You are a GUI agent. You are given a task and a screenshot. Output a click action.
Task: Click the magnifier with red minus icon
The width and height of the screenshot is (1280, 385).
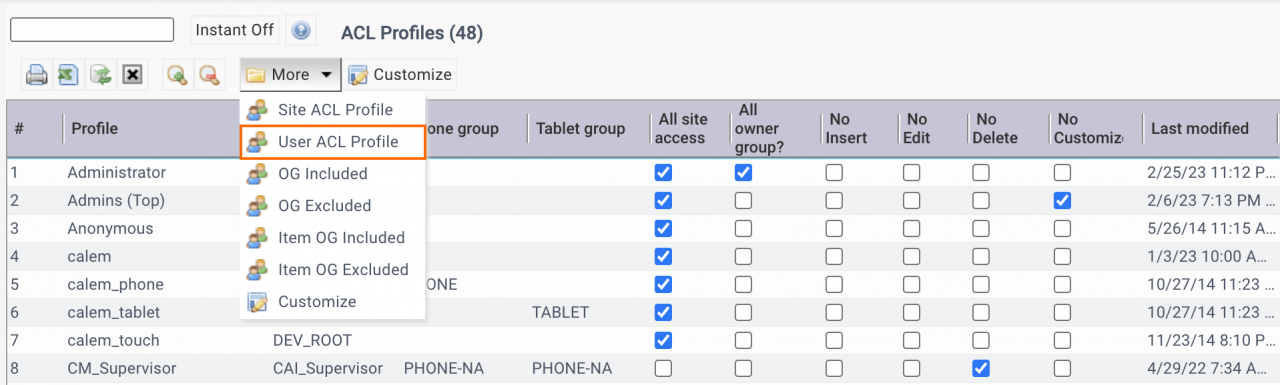[x=209, y=75]
